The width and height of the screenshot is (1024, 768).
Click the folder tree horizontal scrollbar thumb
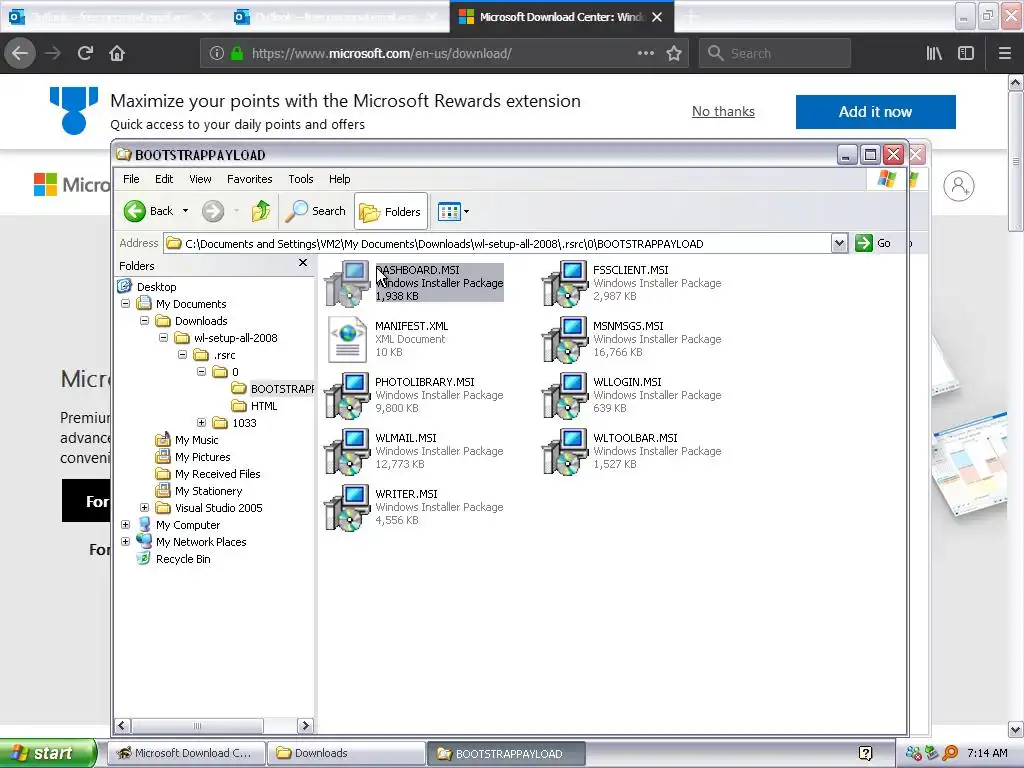coord(197,726)
